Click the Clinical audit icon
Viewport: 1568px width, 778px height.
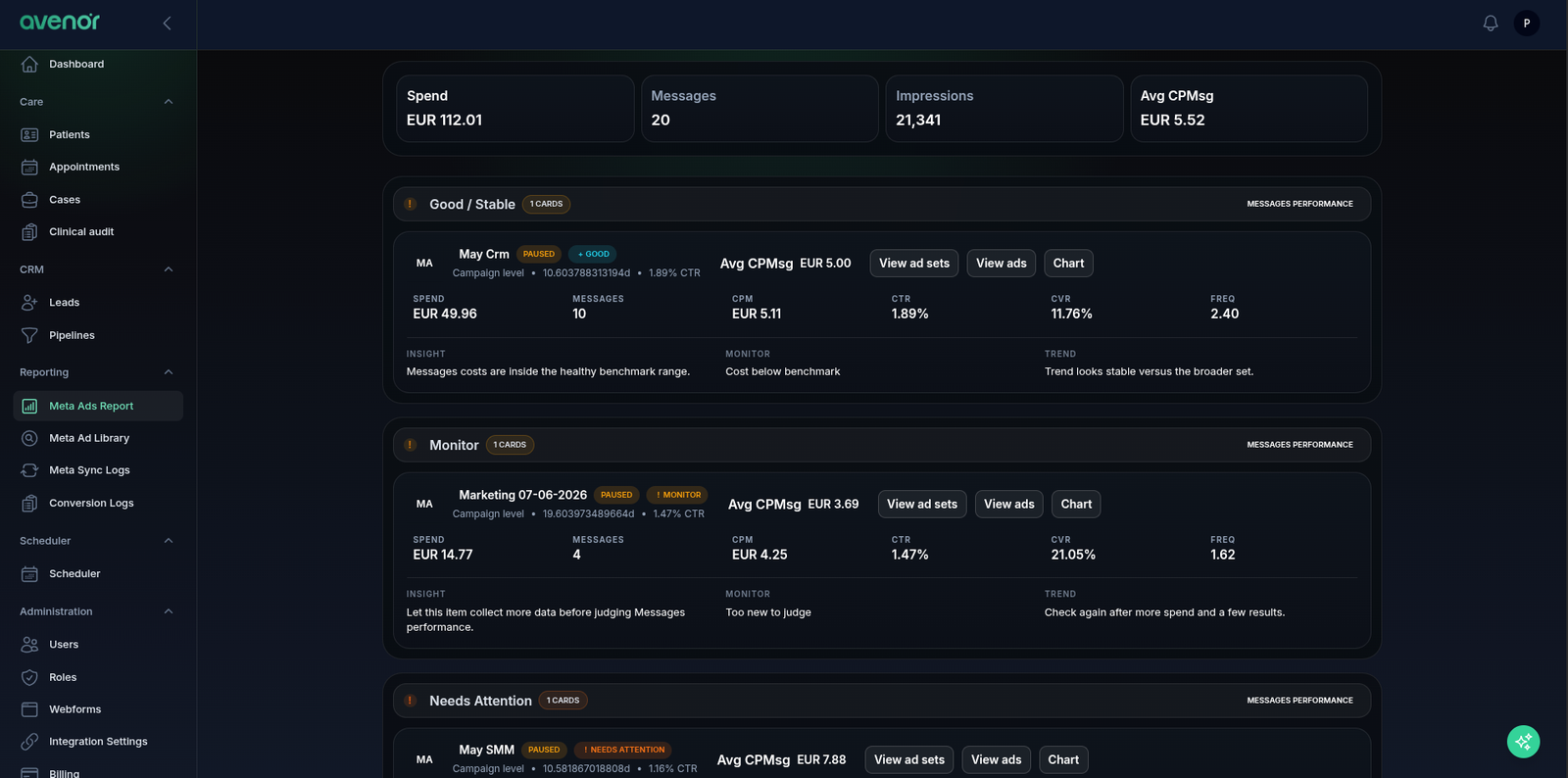pos(29,231)
